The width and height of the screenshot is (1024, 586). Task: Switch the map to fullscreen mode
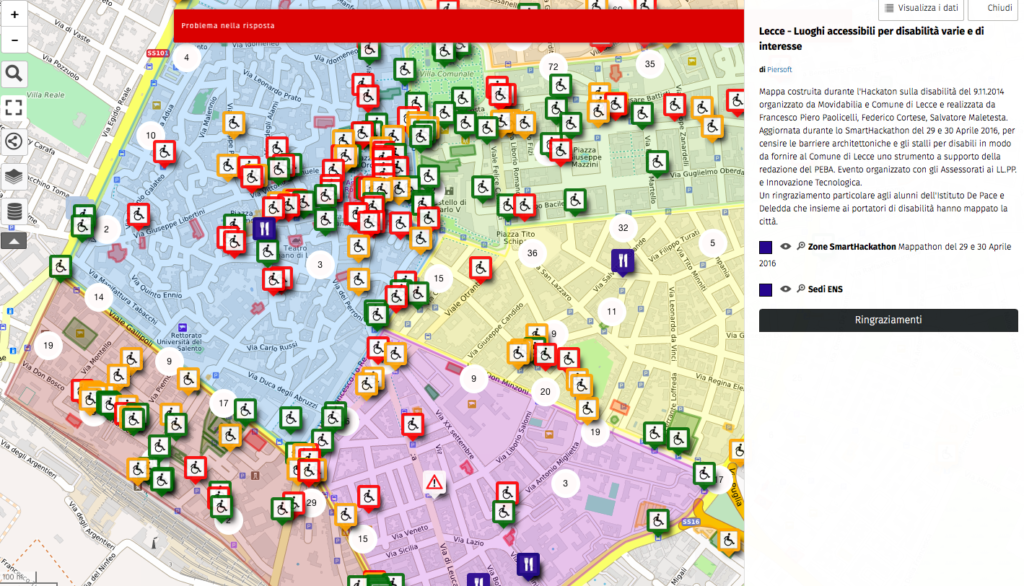14,107
